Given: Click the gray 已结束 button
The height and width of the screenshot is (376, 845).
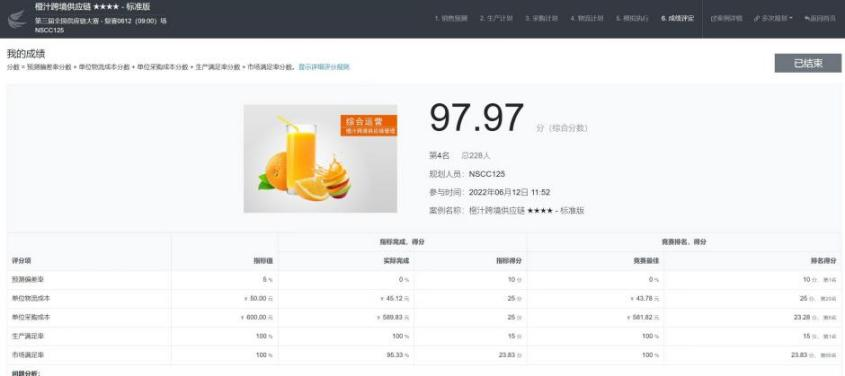Looking at the screenshot, I should pos(808,63).
